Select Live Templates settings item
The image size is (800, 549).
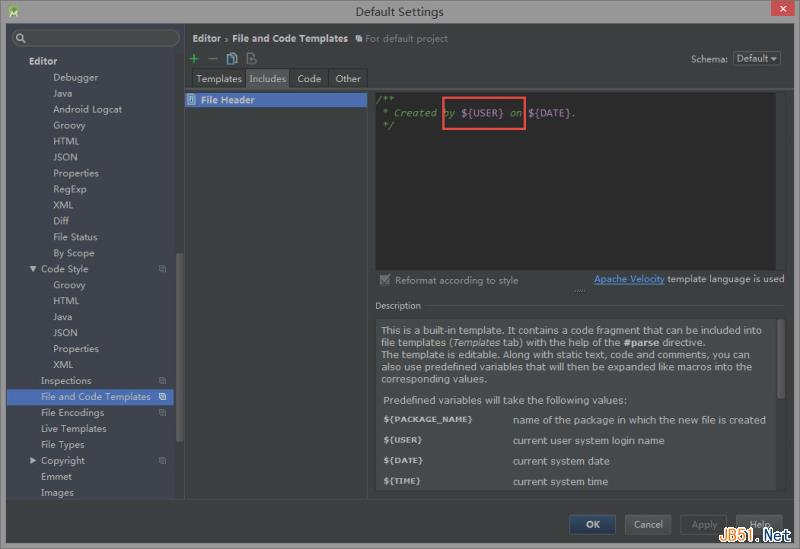click(x=73, y=429)
